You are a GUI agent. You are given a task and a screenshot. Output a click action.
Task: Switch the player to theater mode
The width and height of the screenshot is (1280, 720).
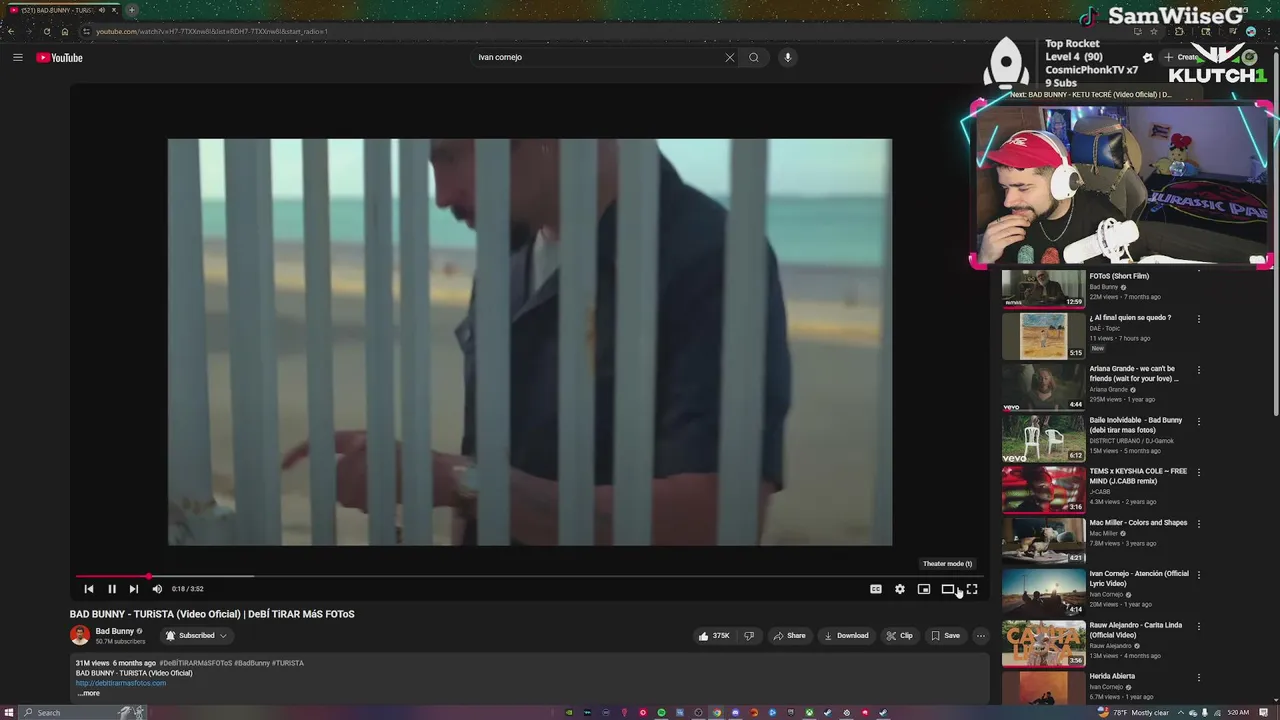click(948, 589)
